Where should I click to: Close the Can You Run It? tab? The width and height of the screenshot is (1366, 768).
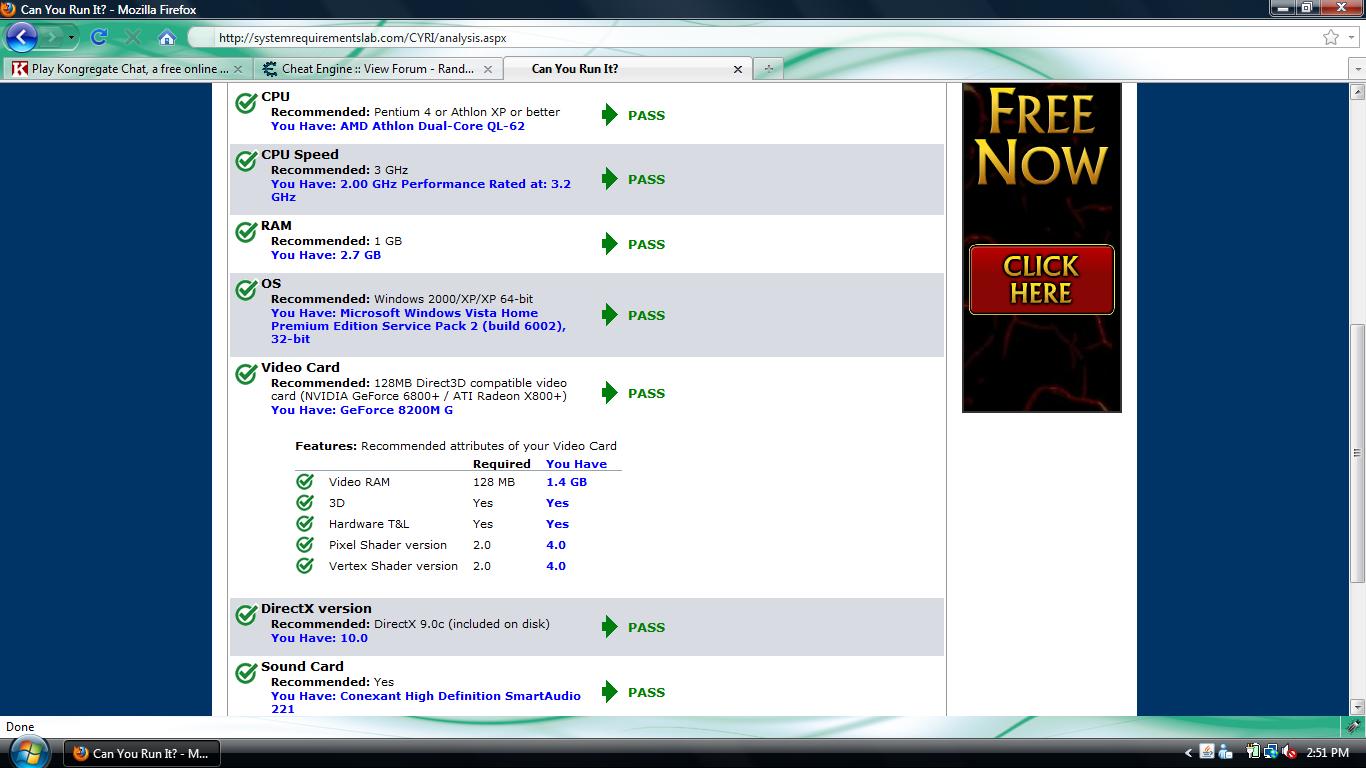click(x=738, y=69)
